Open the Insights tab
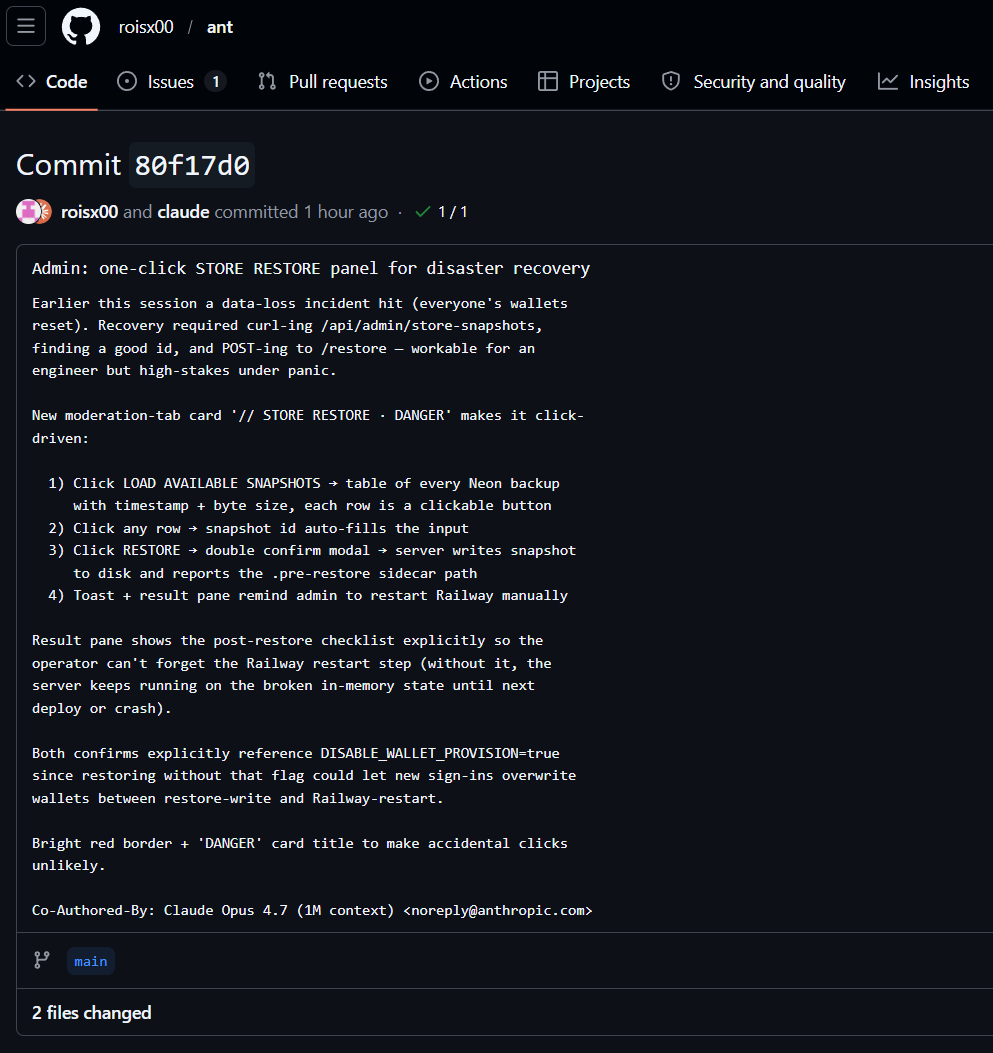Screen dimensions: 993x1053 click(x=924, y=82)
